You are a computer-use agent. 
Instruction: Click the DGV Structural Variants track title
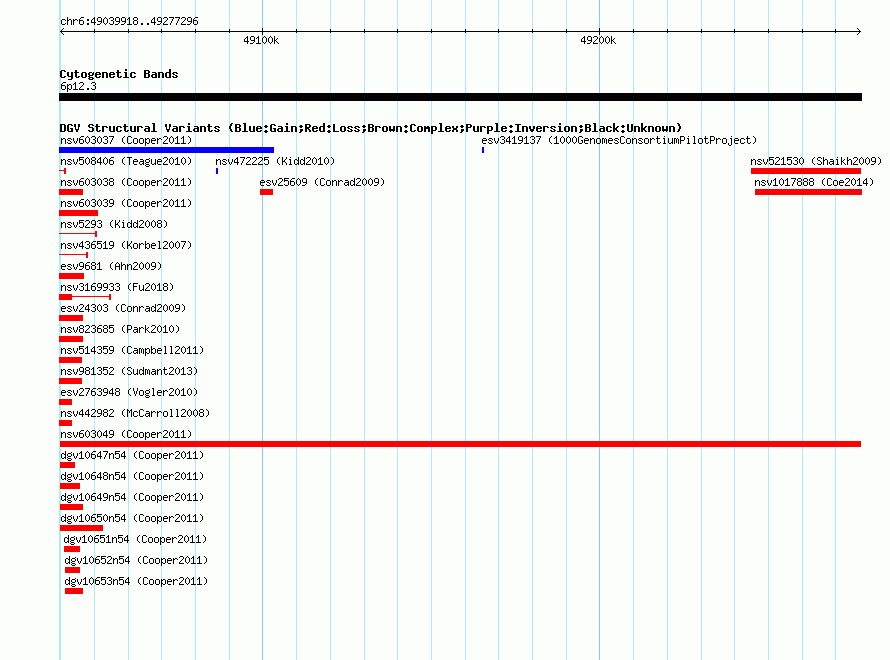point(371,128)
